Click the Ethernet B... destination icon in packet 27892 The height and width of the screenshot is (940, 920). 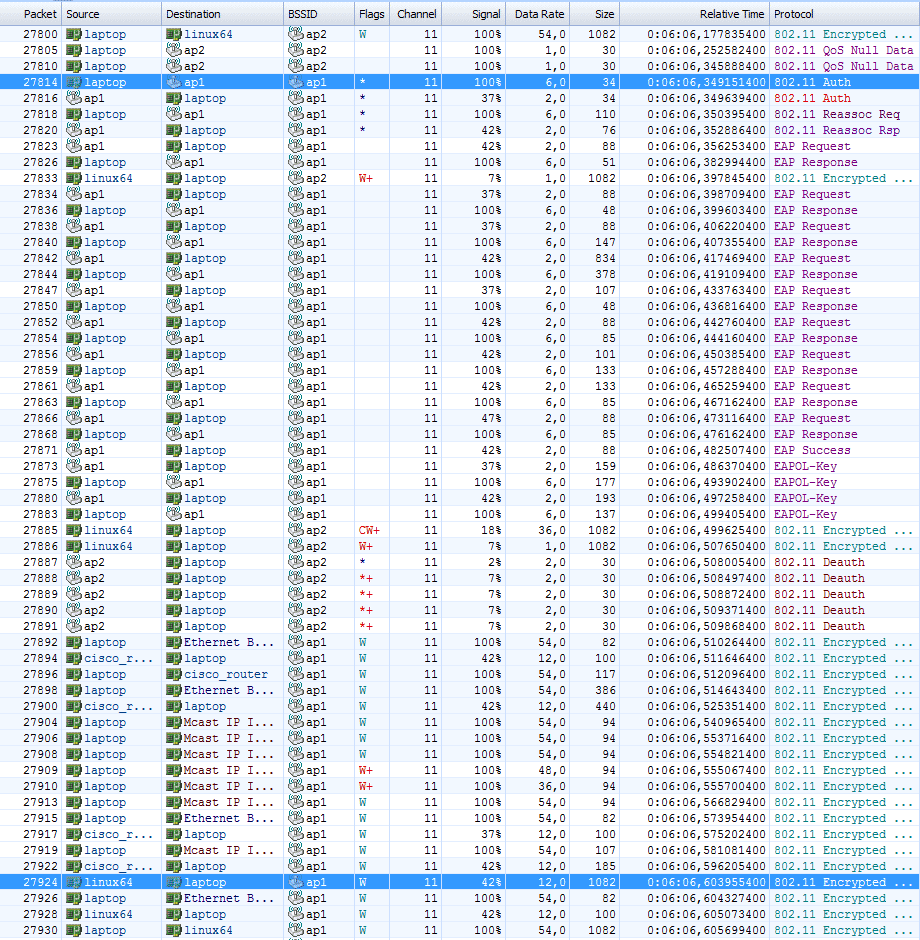174,642
